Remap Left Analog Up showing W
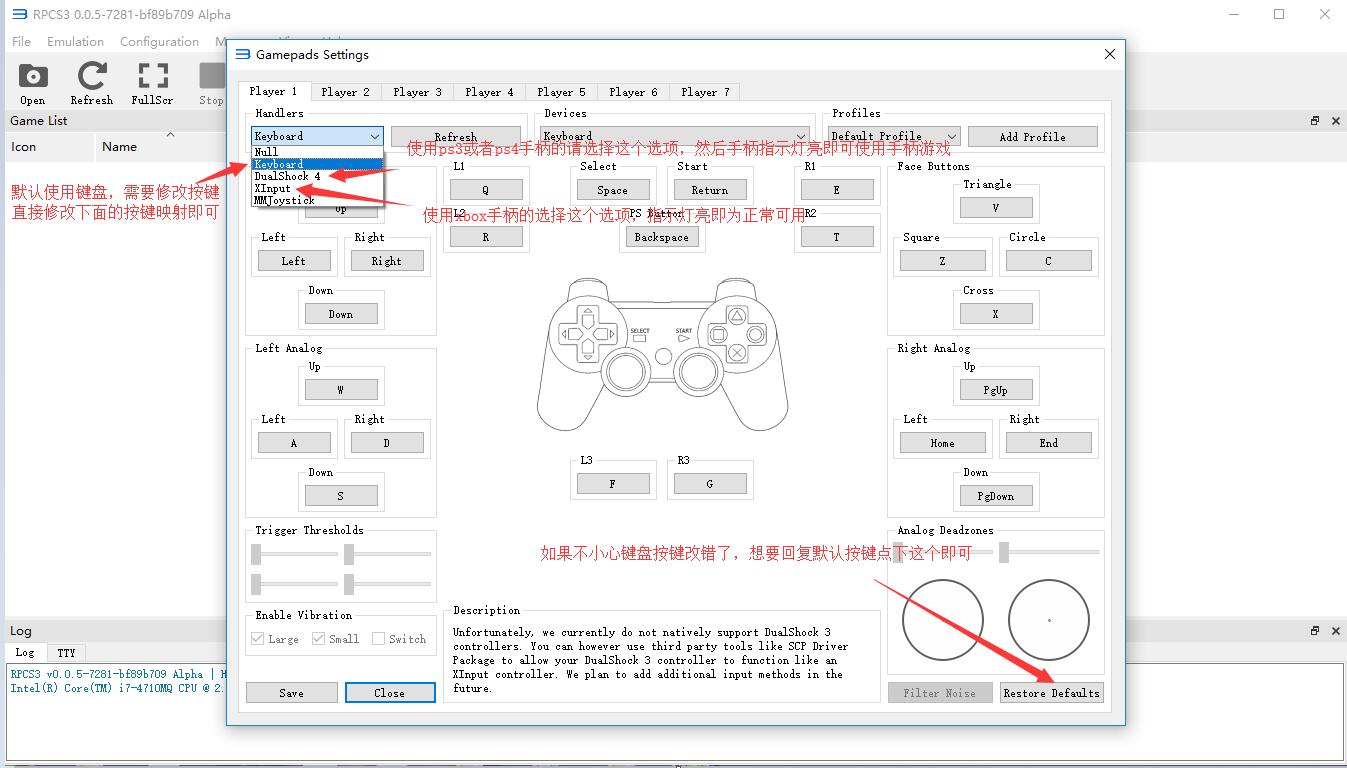This screenshot has height=768, width=1347. tap(341, 390)
